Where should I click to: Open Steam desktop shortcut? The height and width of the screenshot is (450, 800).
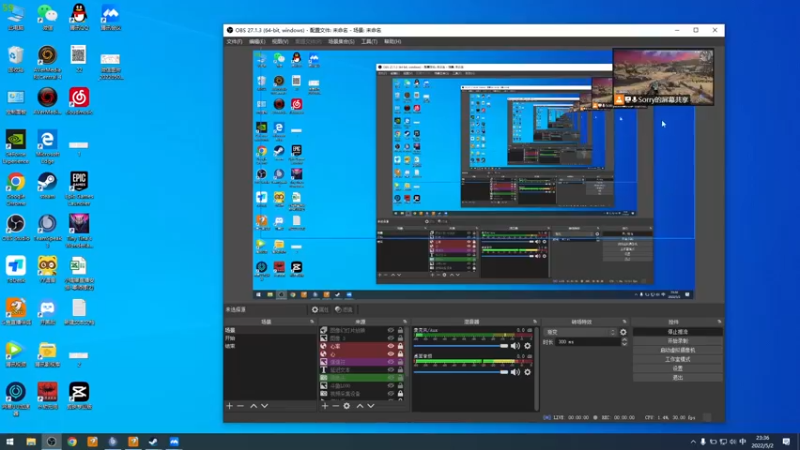point(47,185)
